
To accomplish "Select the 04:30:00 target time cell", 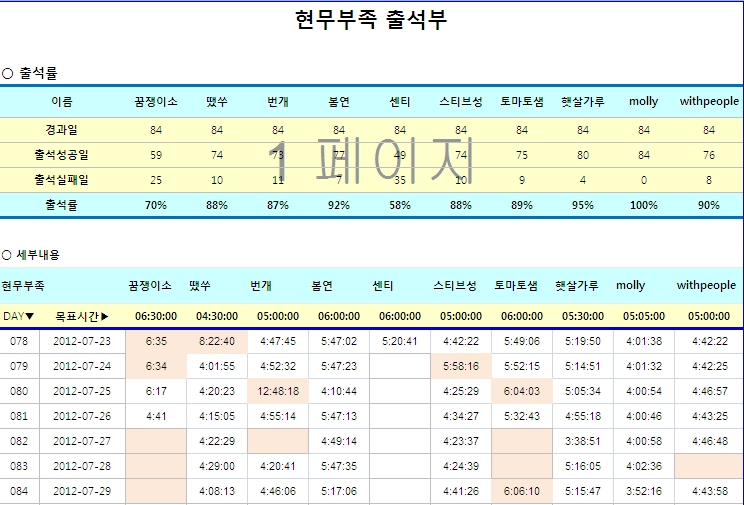I will (217, 316).
